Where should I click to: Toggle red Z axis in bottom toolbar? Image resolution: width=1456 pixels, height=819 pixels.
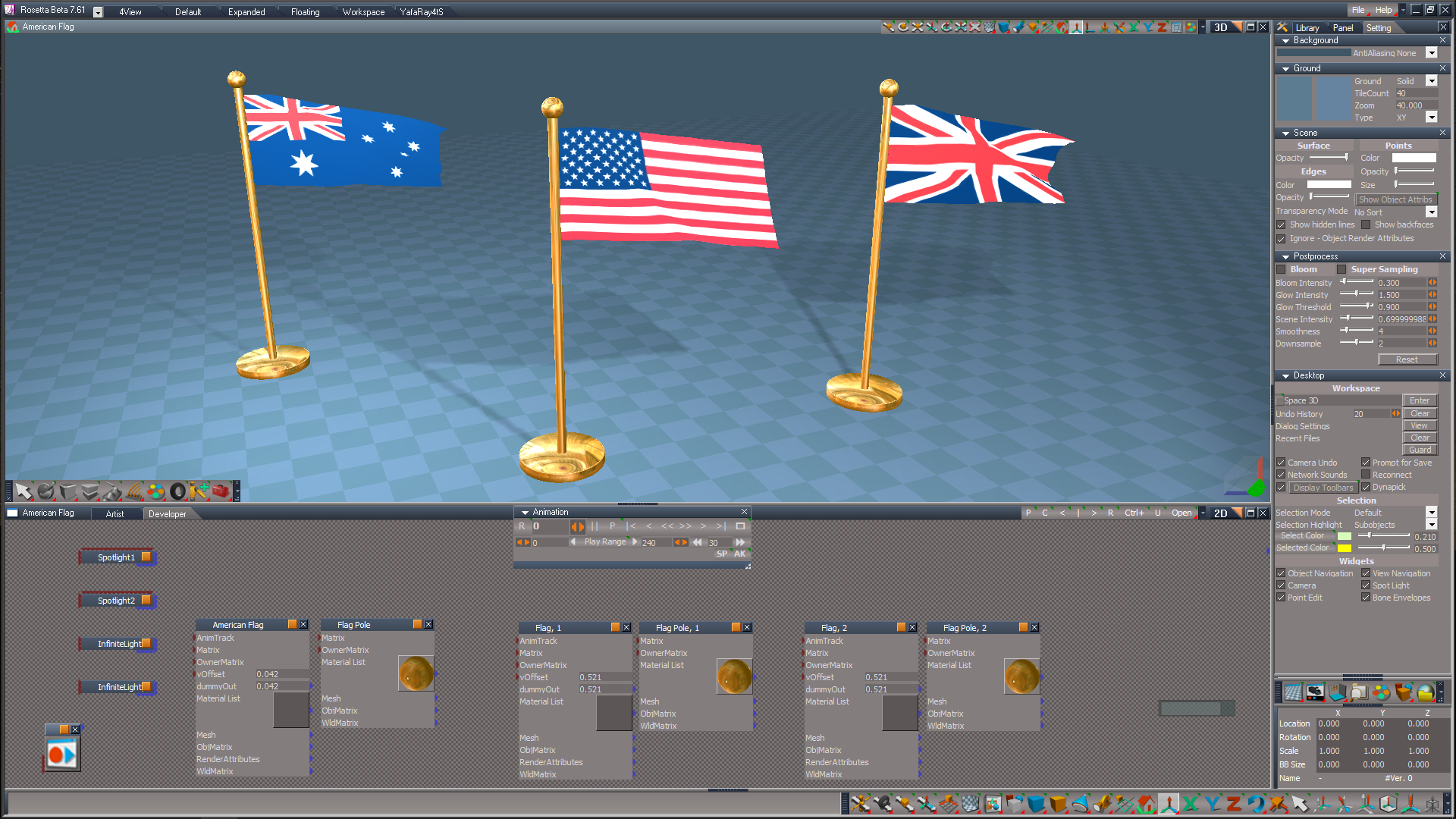coord(1234,803)
